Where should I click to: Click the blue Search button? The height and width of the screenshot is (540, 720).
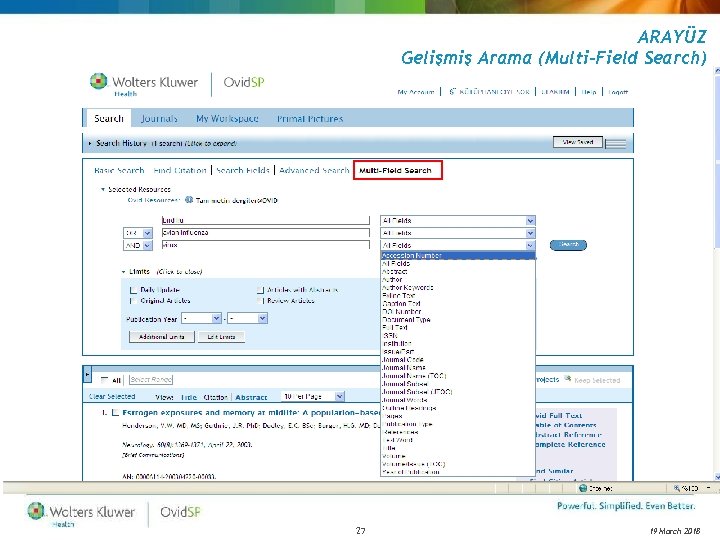coord(568,245)
